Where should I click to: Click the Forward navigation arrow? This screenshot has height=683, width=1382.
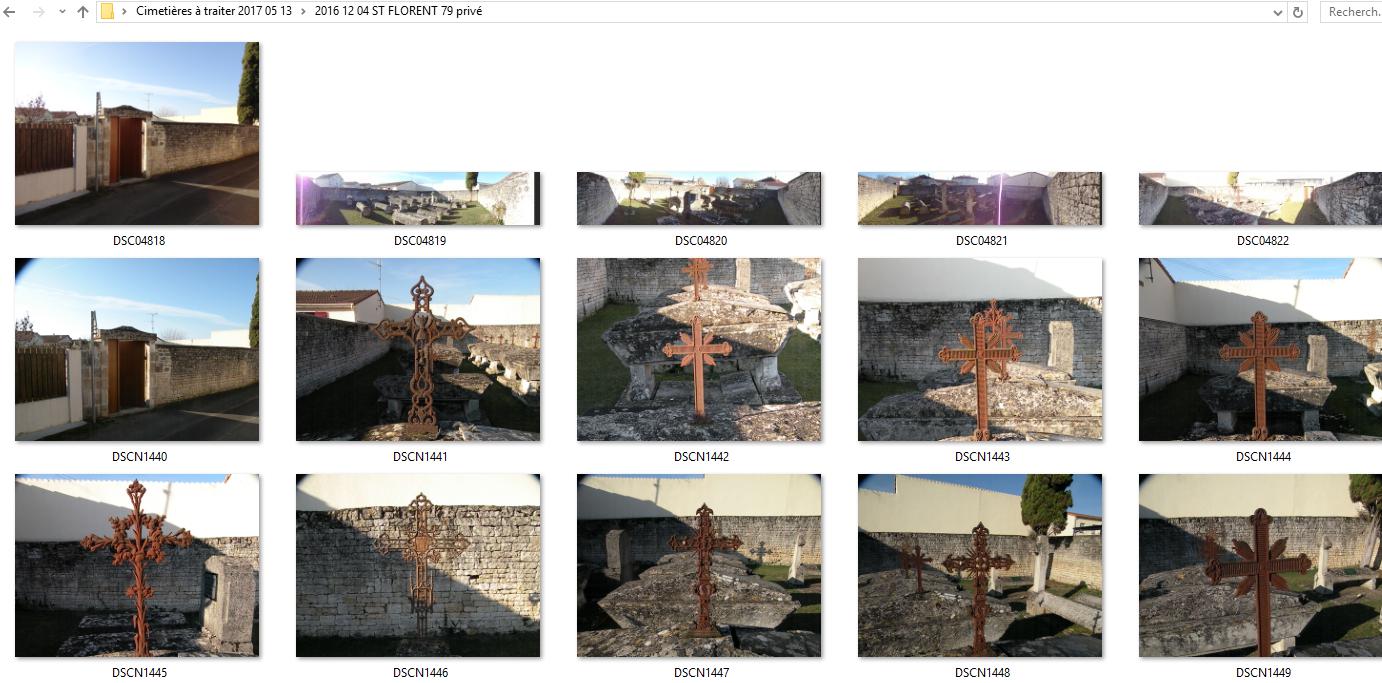(x=39, y=12)
